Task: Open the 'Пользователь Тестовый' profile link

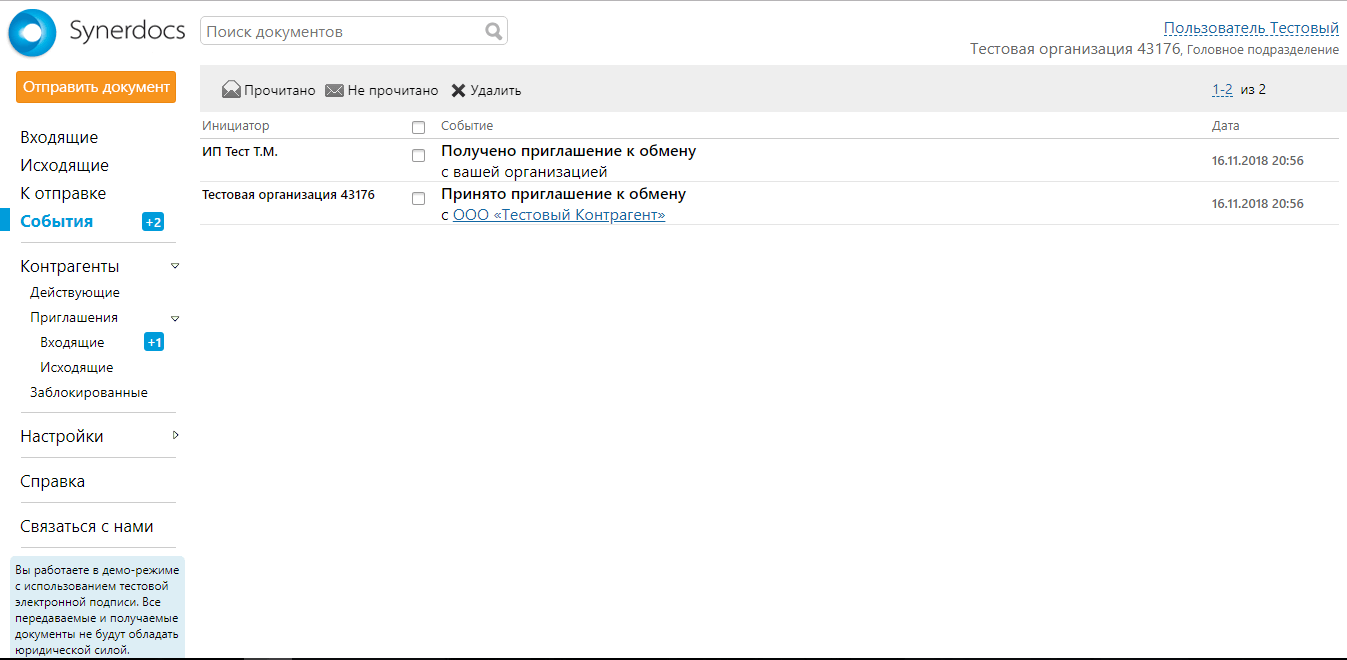Action: pyautogui.click(x=1250, y=28)
